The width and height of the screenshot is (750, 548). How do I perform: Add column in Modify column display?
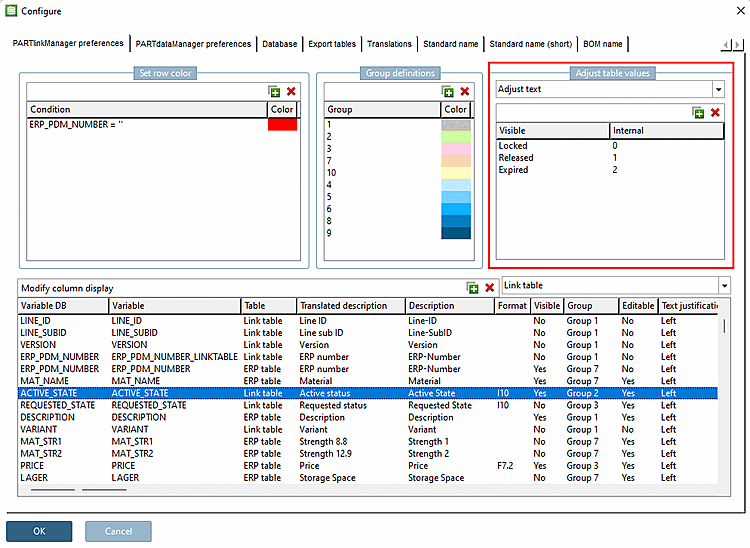click(472, 287)
